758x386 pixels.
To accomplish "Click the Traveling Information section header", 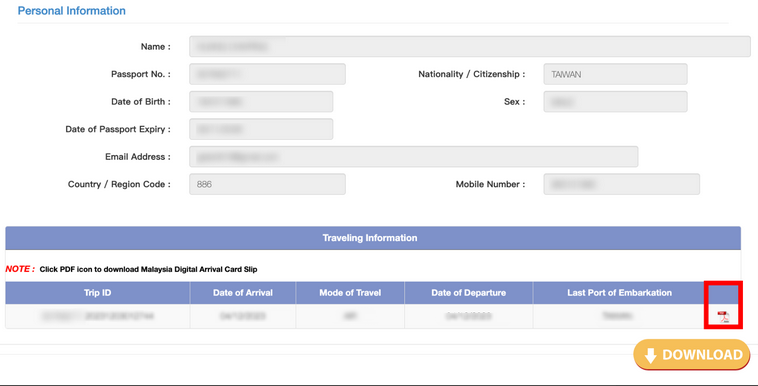I will [x=373, y=238].
